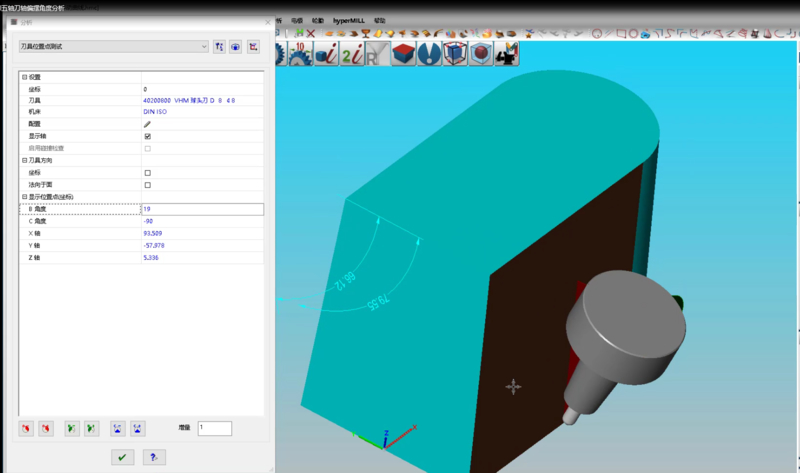Click the question mark help button

(154, 457)
